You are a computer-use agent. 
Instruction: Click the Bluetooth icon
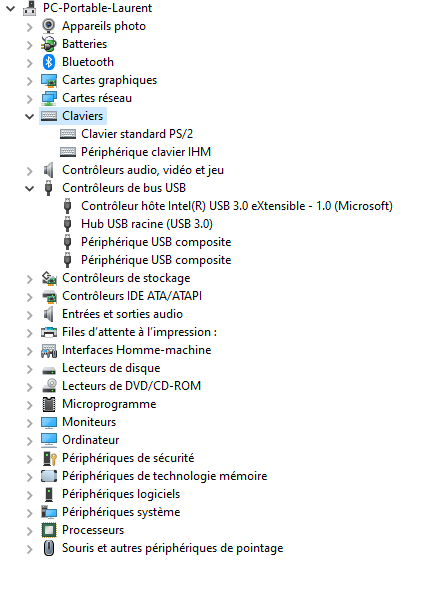click(48, 62)
